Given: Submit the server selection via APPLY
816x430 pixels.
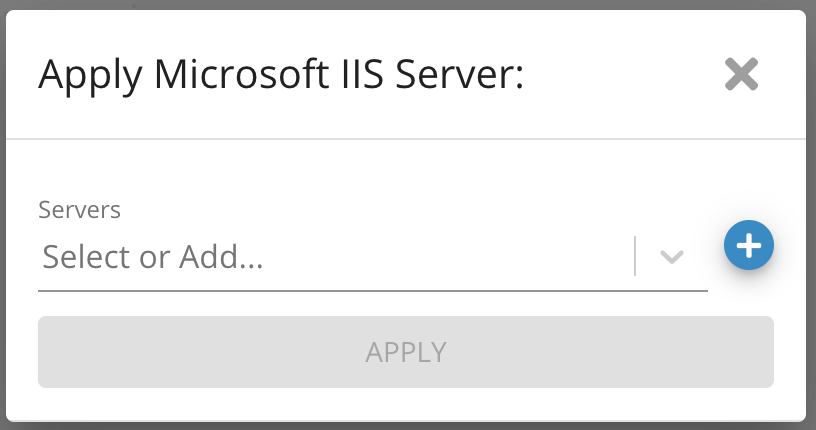Looking at the screenshot, I should (x=405, y=352).
